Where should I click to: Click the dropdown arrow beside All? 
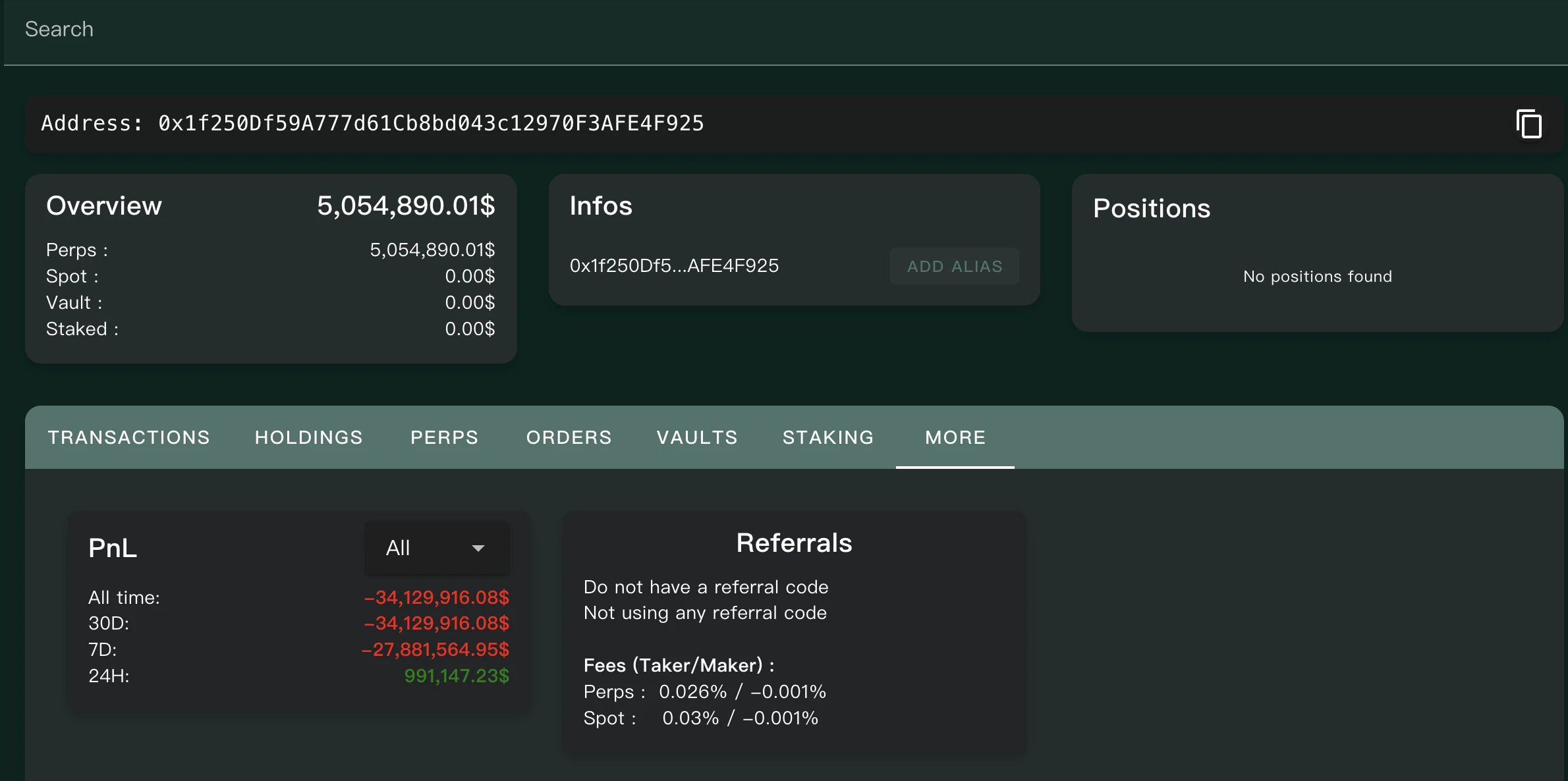coord(478,548)
